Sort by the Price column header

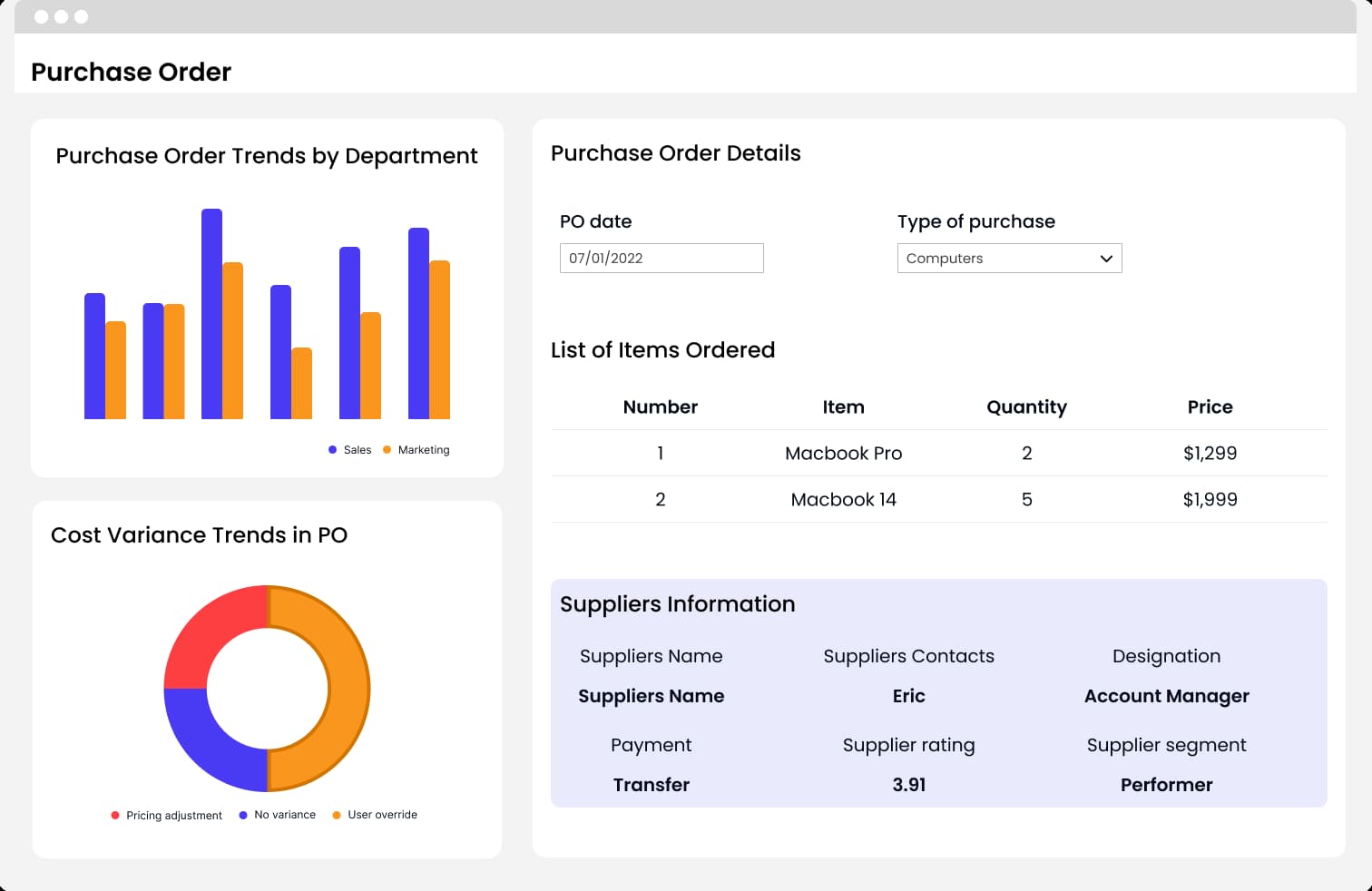pos(1210,407)
